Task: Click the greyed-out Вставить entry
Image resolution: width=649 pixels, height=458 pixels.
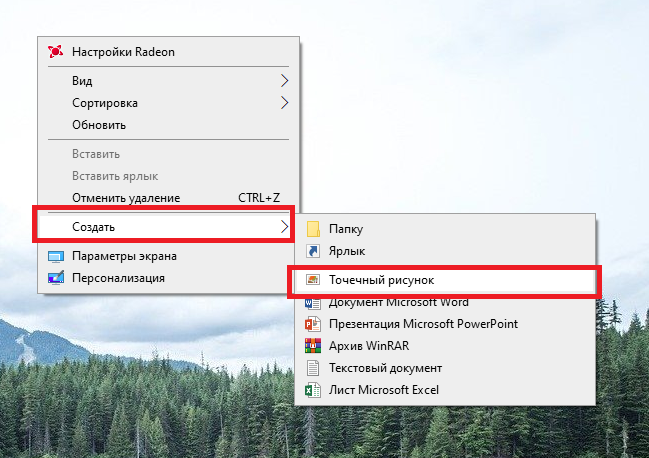Action: [168, 154]
